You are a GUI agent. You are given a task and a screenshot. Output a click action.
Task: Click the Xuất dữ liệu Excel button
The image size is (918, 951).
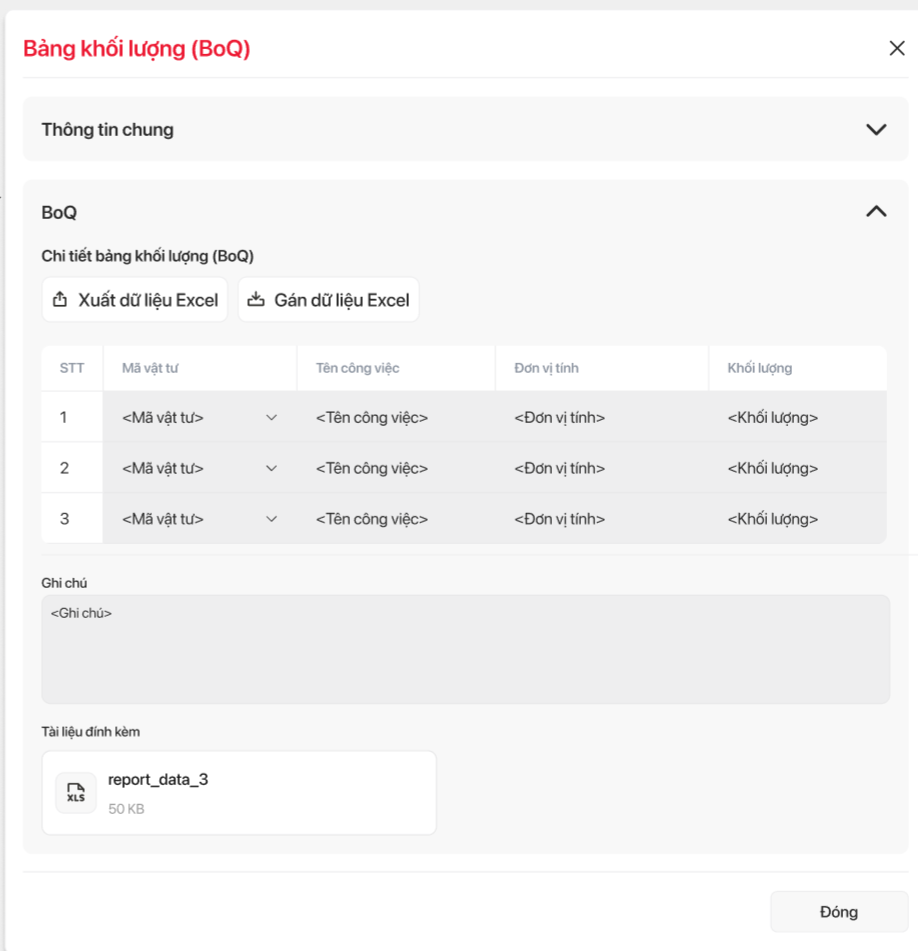[135, 300]
